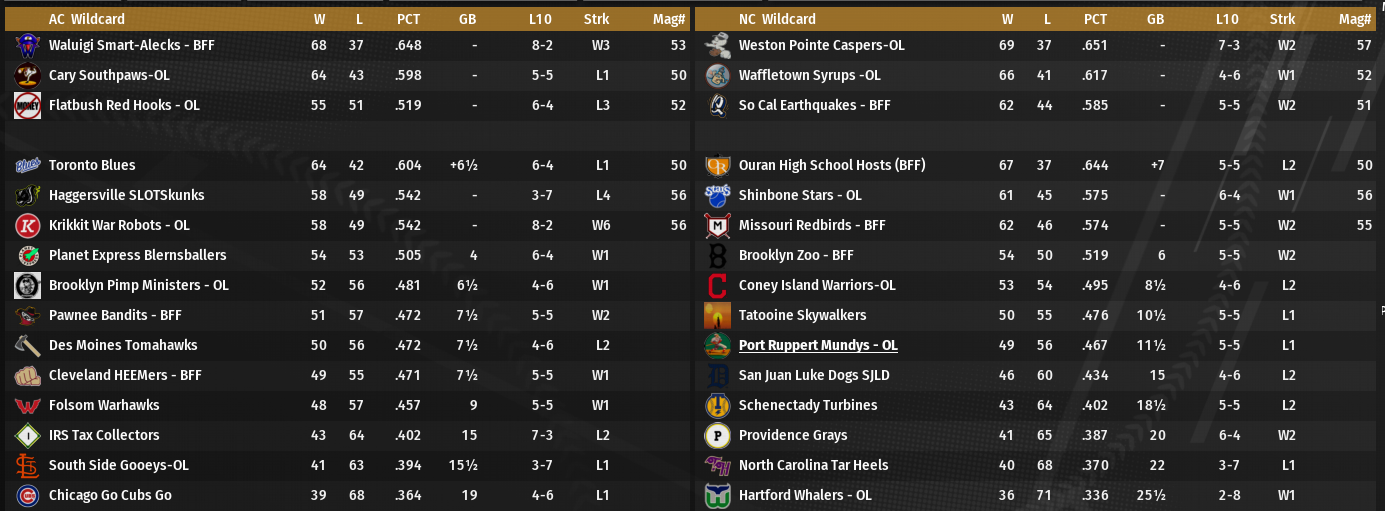
Task: Sort NC Wildcard by L10 column
Action: click(x=1227, y=18)
